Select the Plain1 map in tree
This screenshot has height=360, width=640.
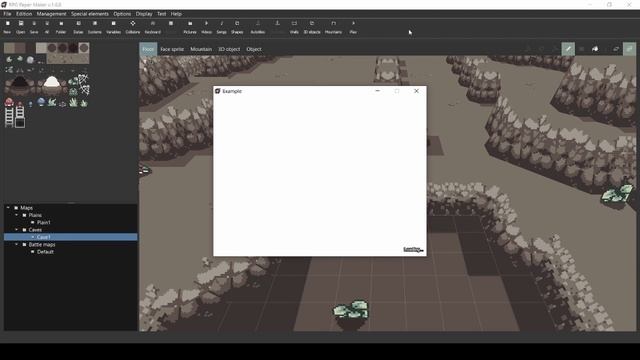(x=44, y=222)
